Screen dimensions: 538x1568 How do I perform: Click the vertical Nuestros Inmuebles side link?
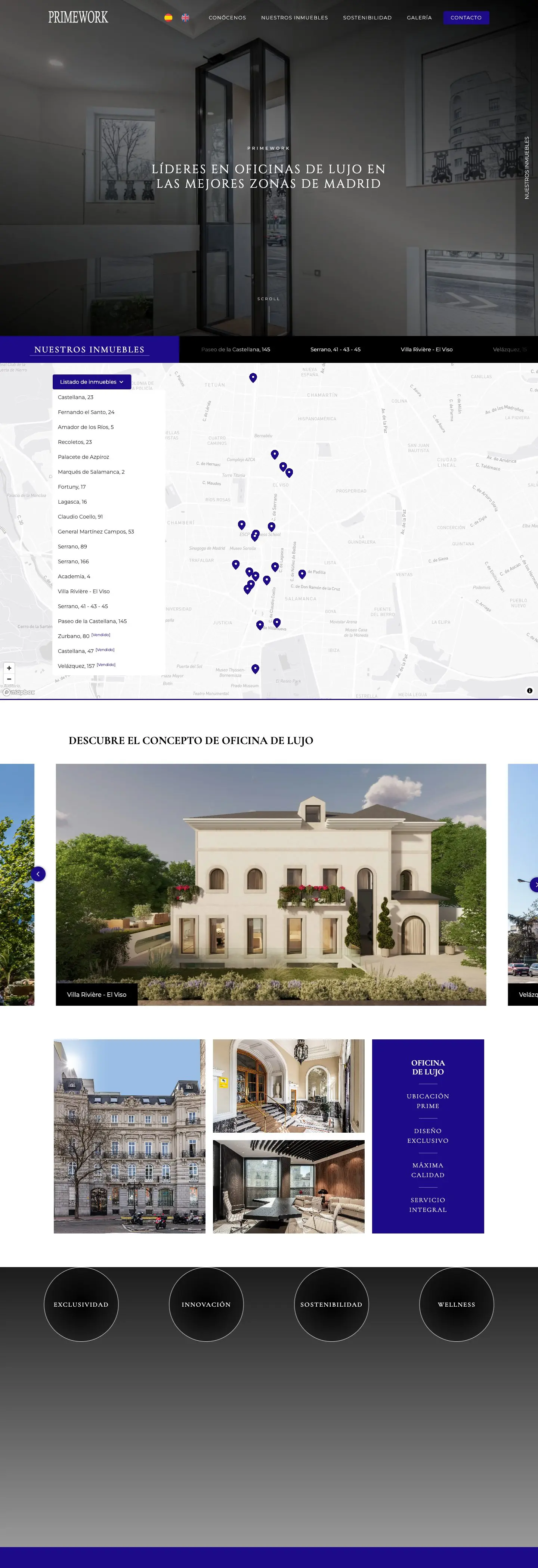(x=527, y=167)
